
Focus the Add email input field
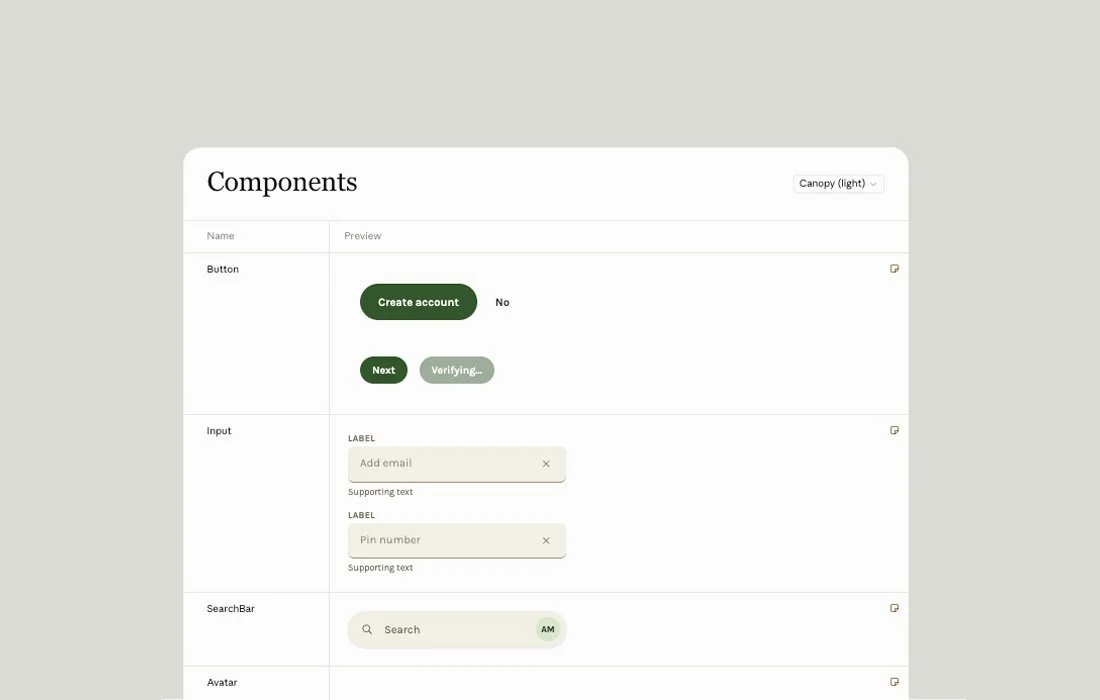(457, 464)
